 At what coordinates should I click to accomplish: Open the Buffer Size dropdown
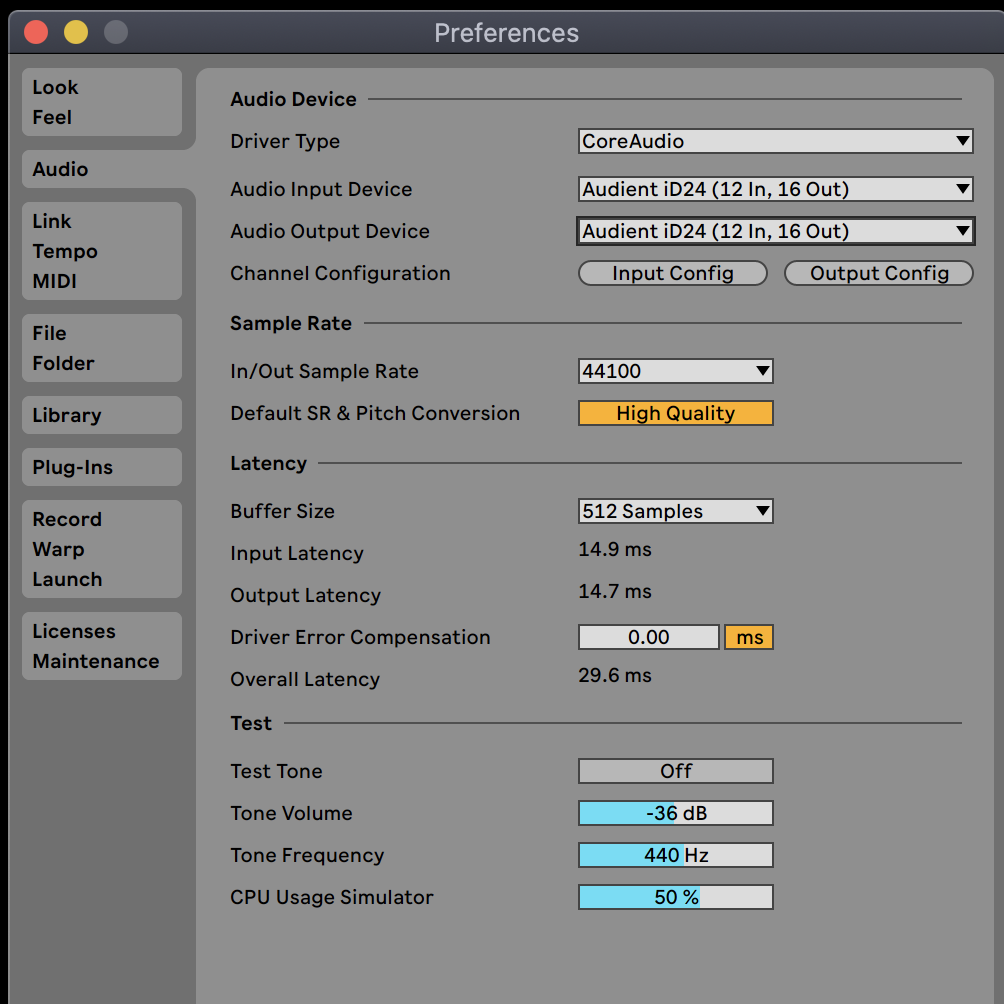[676, 511]
